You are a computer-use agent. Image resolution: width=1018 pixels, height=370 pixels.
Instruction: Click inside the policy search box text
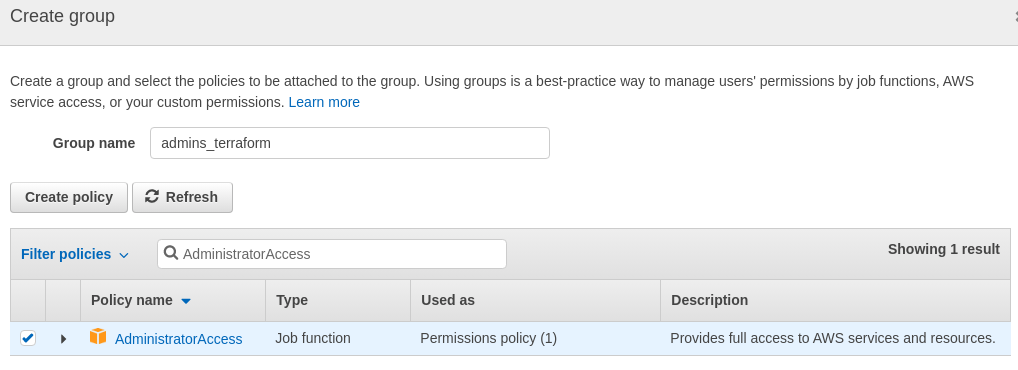coord(247,254)
